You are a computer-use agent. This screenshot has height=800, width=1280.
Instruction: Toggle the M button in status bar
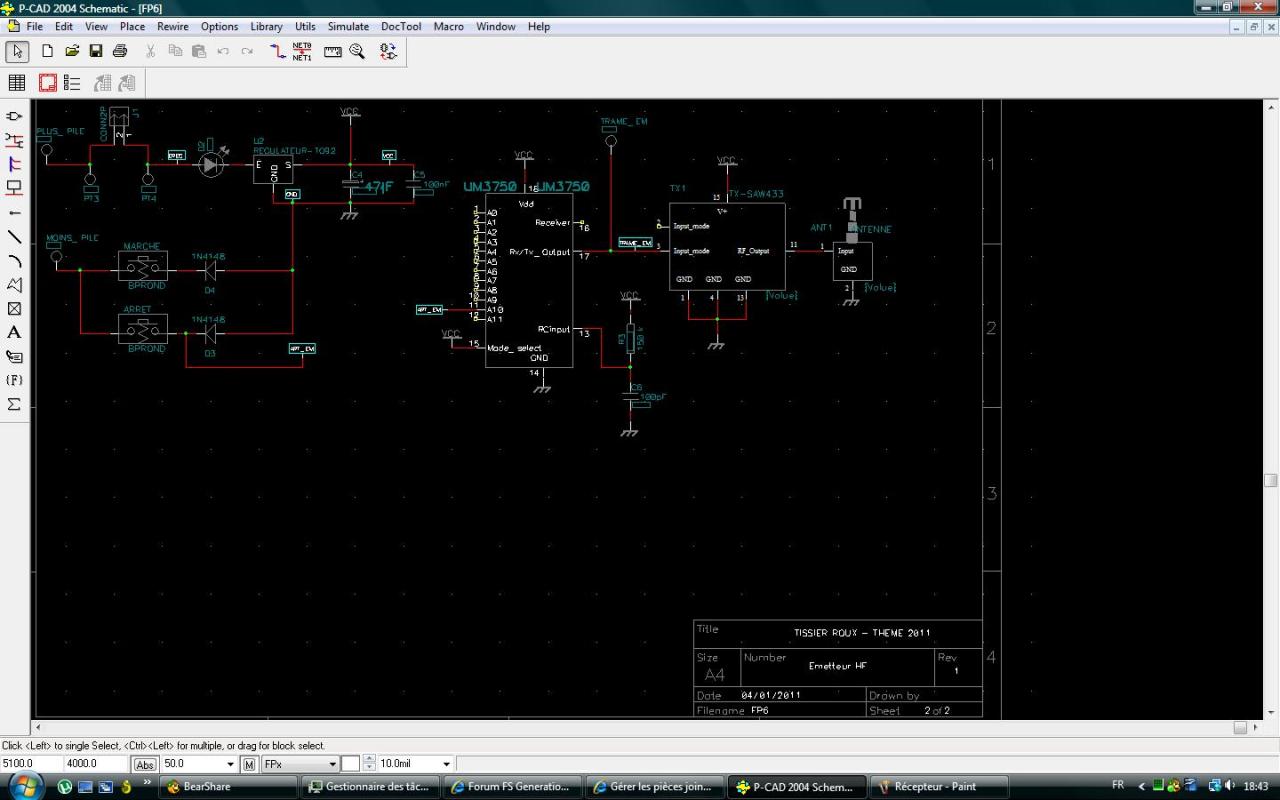(x=249, y=764)
